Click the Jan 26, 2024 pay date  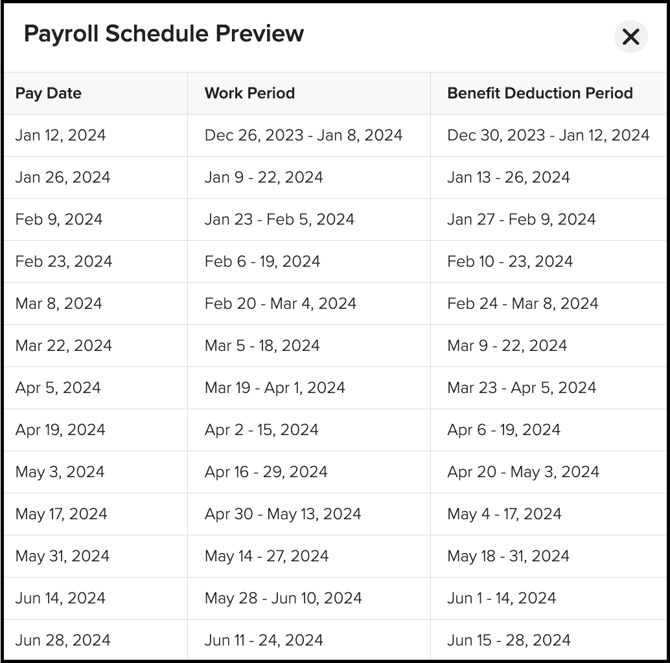click(62, 177)
